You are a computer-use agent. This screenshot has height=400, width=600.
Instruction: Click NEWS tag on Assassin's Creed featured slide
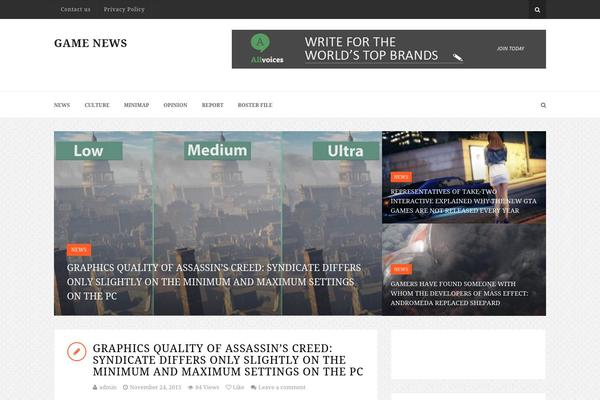[x=79, y=250]
